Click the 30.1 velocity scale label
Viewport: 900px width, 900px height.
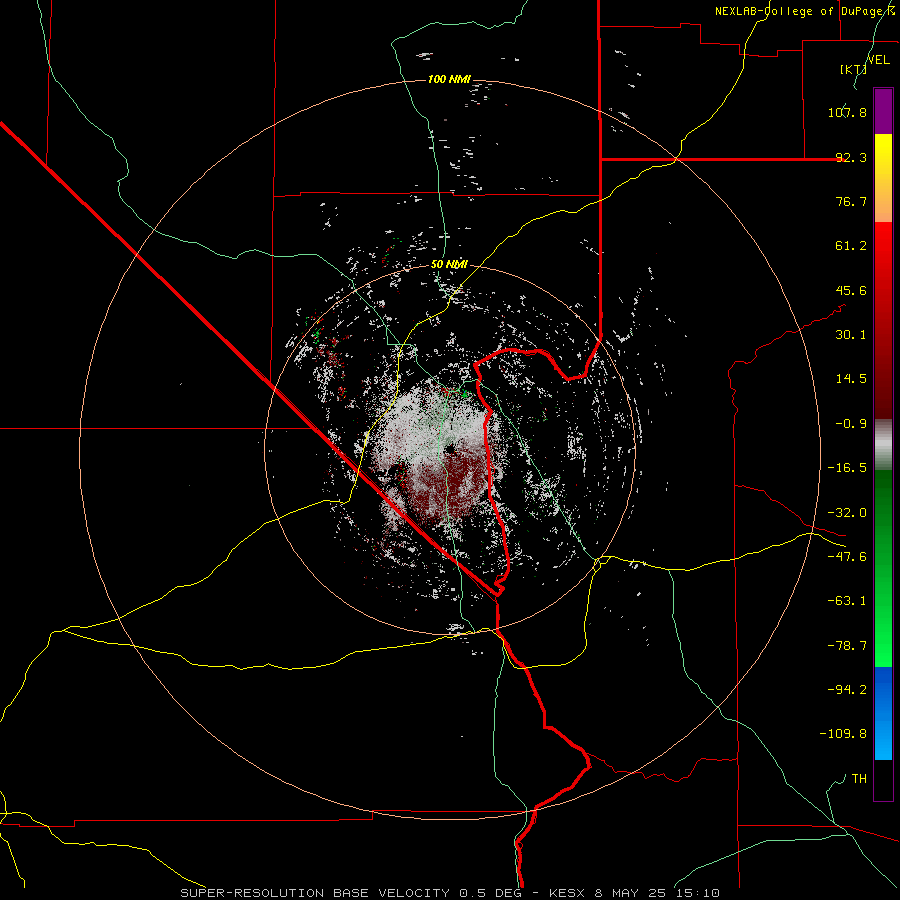click(x=851, y=335)
